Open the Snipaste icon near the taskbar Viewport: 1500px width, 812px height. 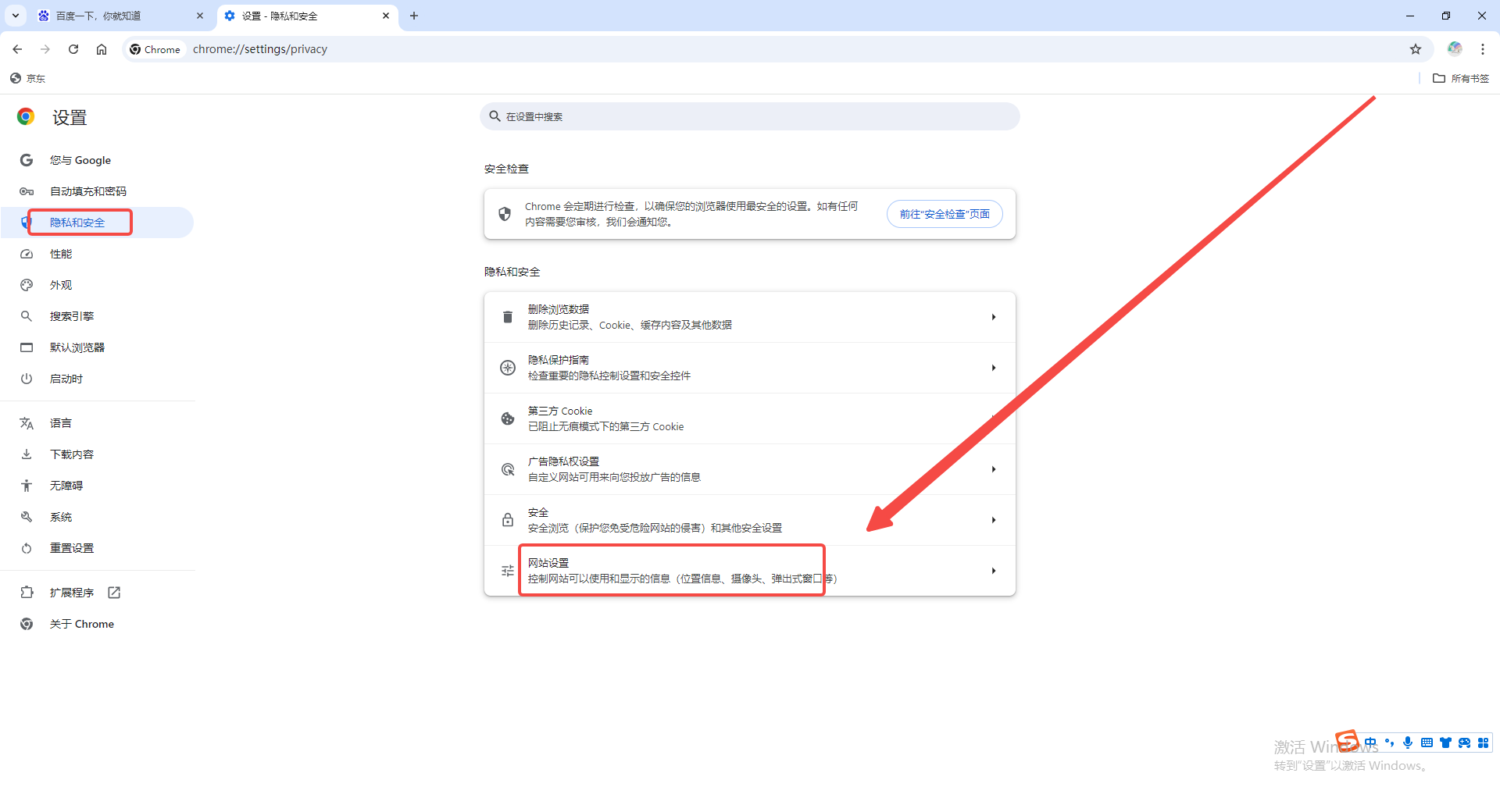1346,740
